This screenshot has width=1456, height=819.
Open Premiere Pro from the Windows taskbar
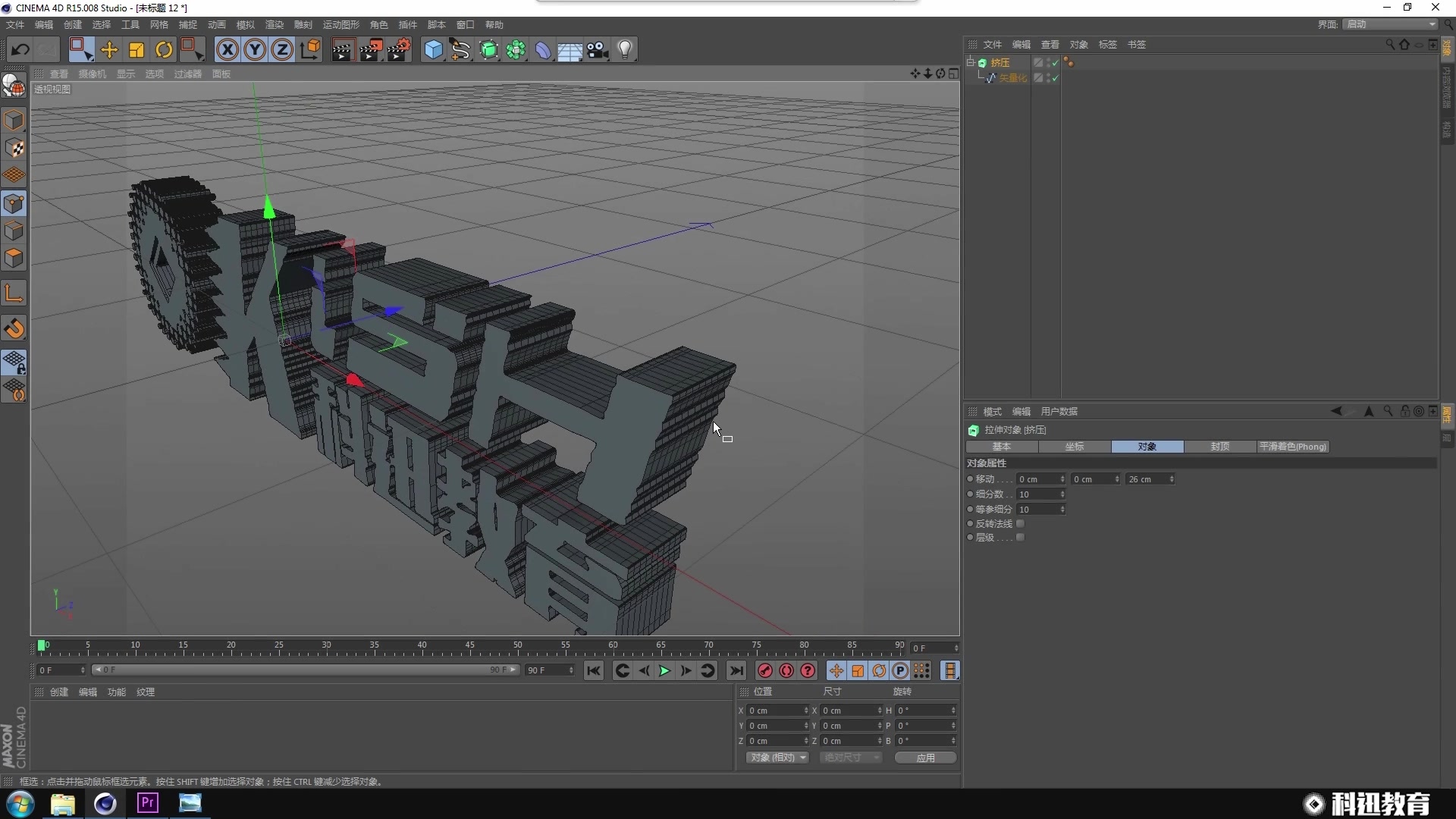[x=147, y=803]
